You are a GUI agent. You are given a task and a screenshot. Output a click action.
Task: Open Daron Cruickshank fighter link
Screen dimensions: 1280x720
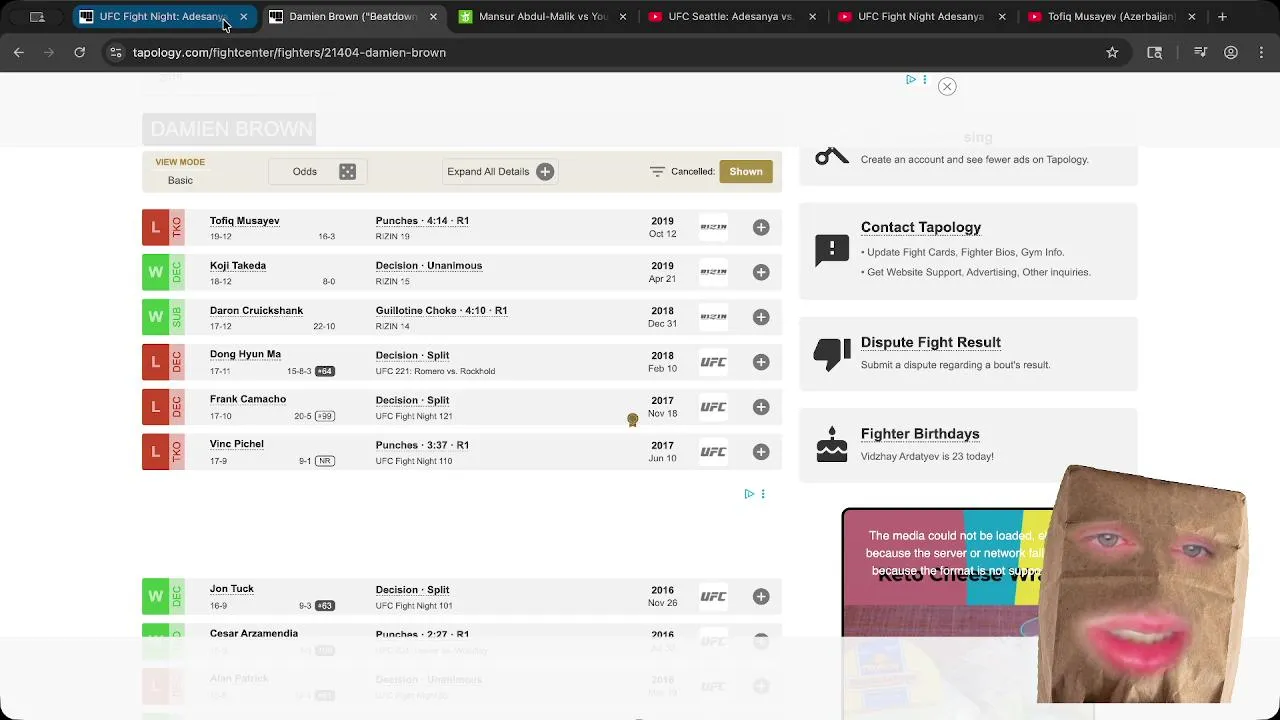click(x=256, y=311)
